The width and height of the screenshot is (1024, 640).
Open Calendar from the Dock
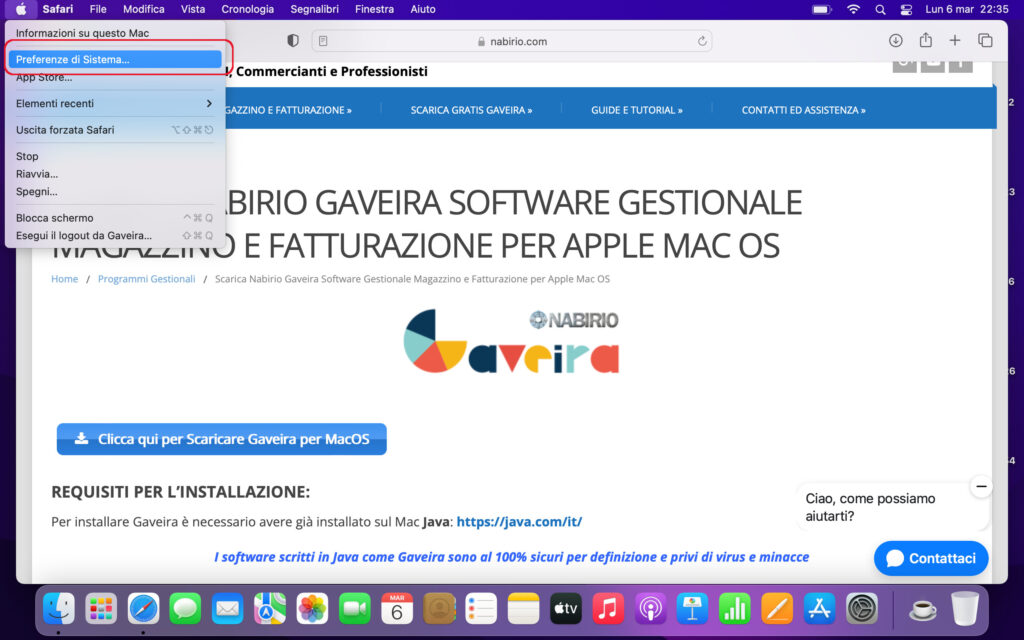click(x=396, y=609)
